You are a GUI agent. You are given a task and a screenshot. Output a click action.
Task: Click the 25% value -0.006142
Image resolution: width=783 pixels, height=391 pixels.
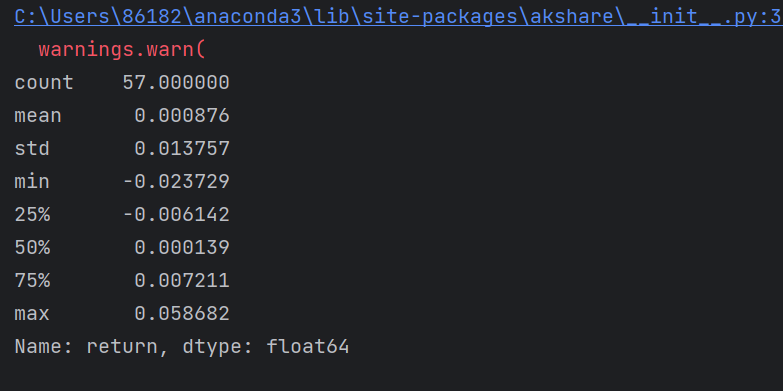point(176,215)
